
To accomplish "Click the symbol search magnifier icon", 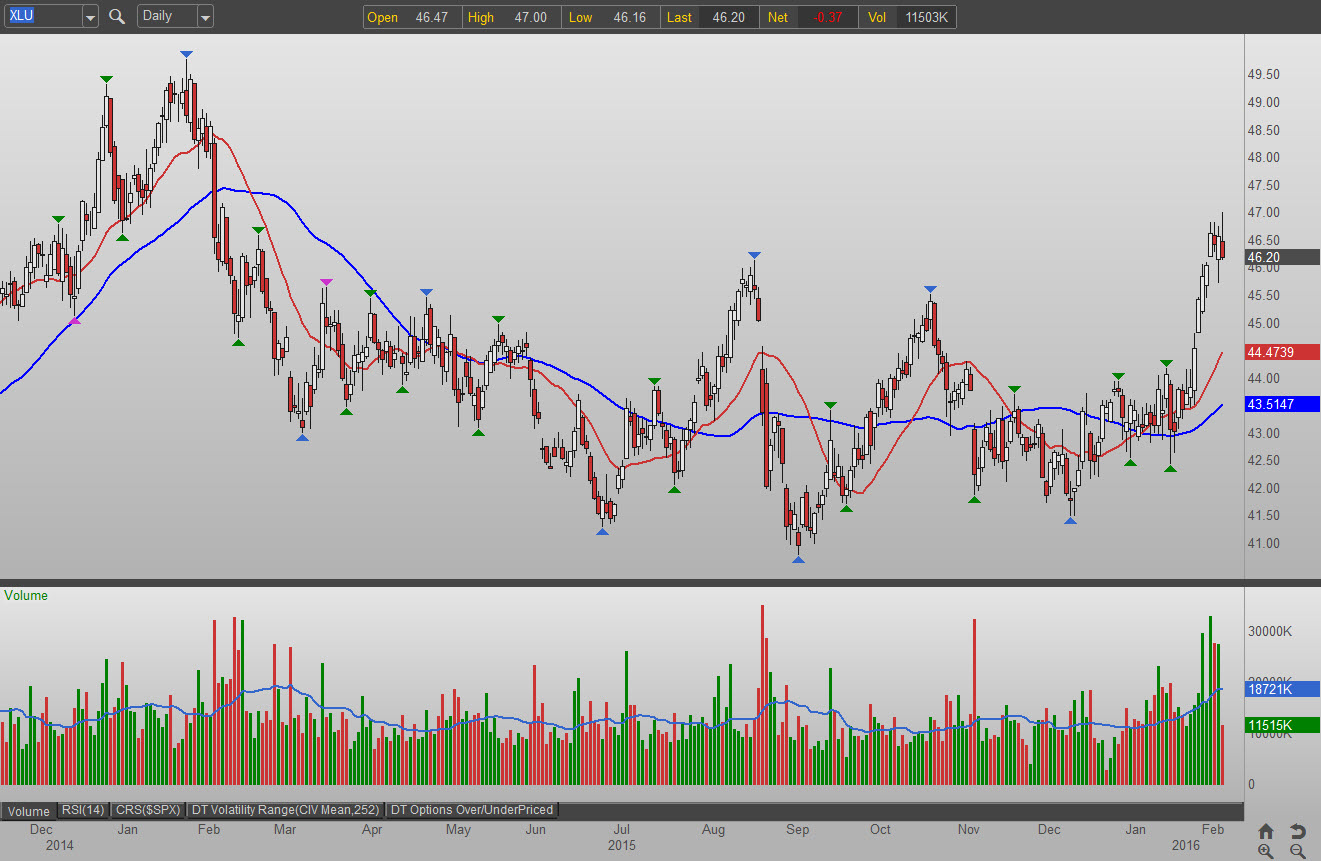I will click(117, 16).
